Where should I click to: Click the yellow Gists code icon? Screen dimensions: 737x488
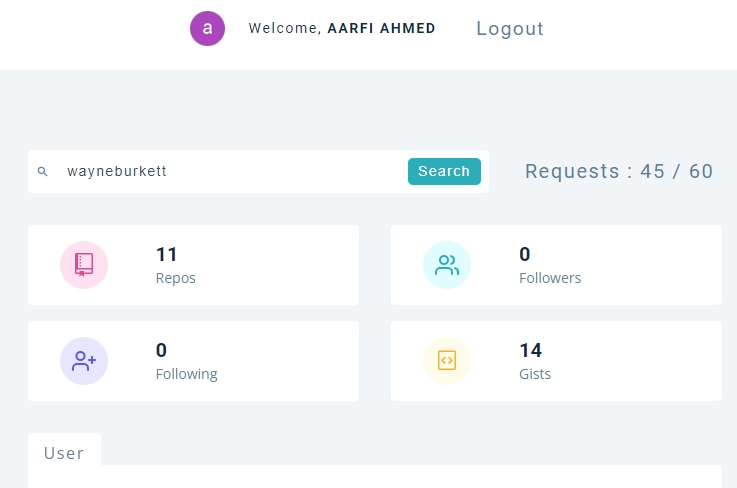(x=447, y=361)
